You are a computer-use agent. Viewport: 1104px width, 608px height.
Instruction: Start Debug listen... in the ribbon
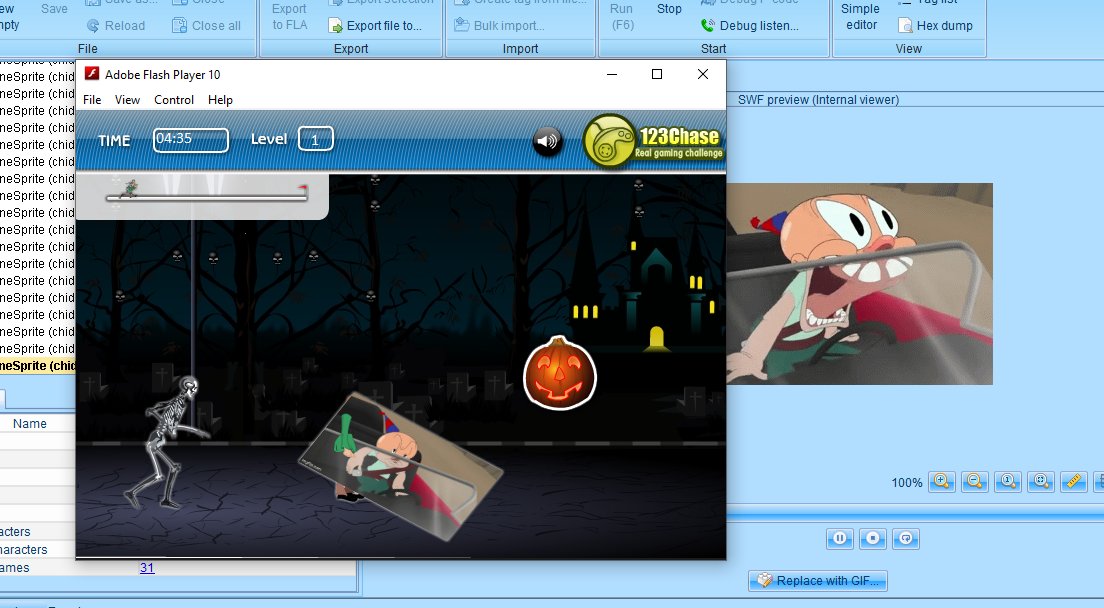tap(750, 25)
